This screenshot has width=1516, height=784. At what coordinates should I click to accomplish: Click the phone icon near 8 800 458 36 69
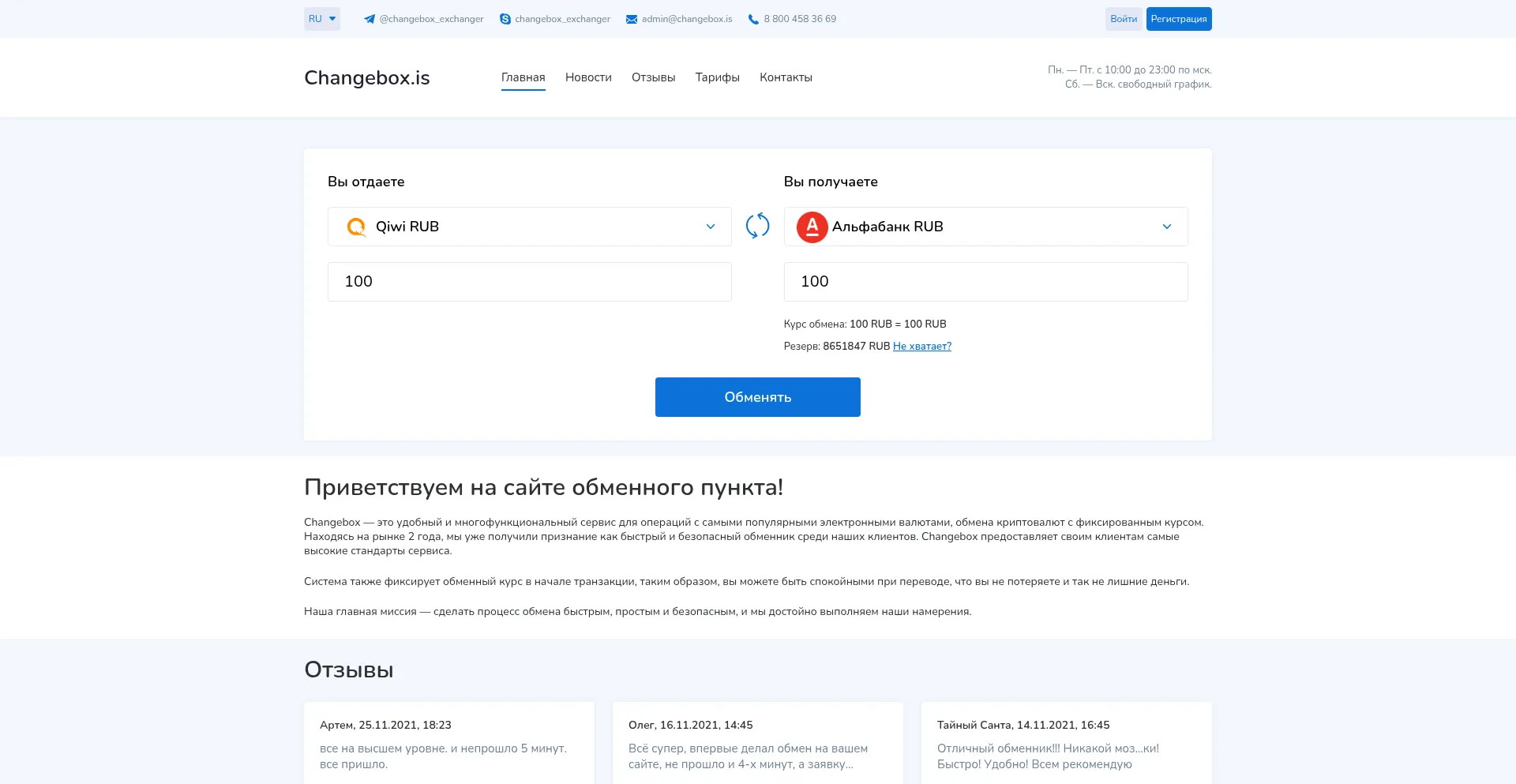(752, 18)
